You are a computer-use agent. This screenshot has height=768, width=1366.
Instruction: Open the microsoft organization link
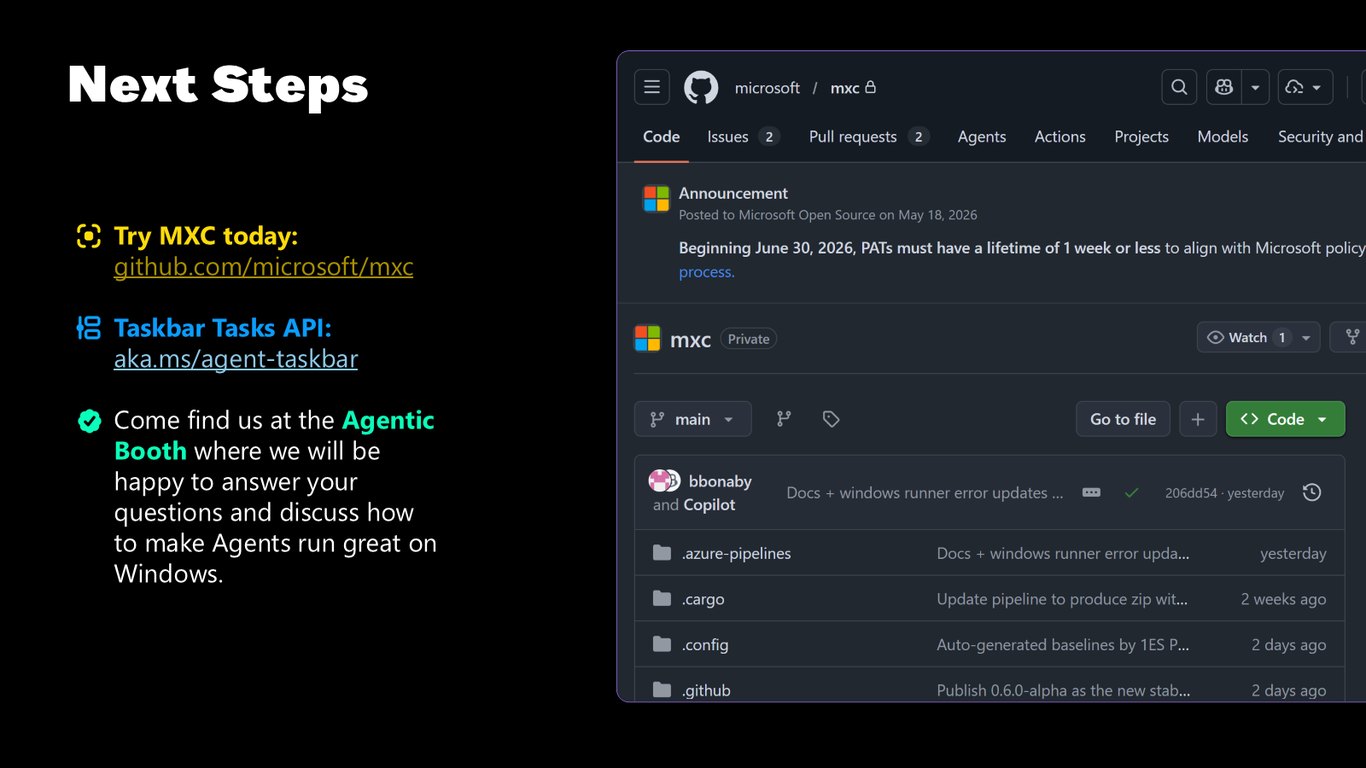(767, 88)
